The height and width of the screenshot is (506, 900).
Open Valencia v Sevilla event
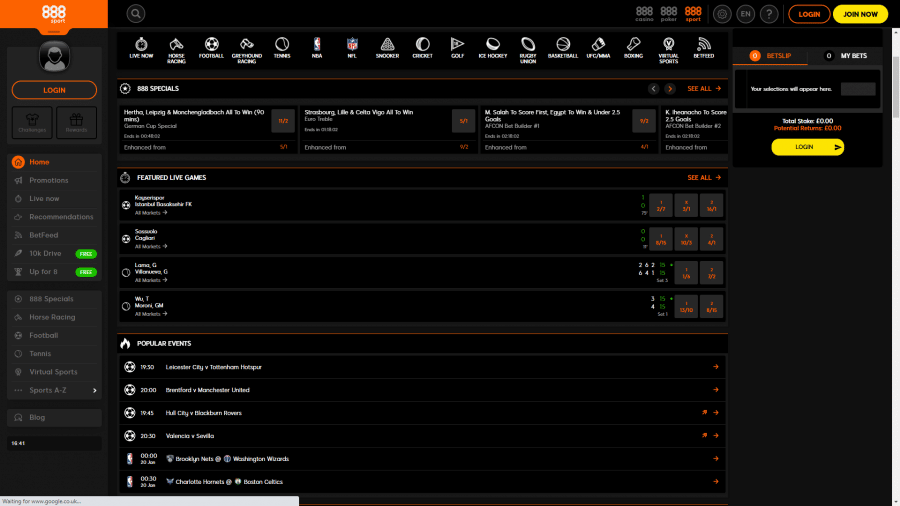[422, 436]
